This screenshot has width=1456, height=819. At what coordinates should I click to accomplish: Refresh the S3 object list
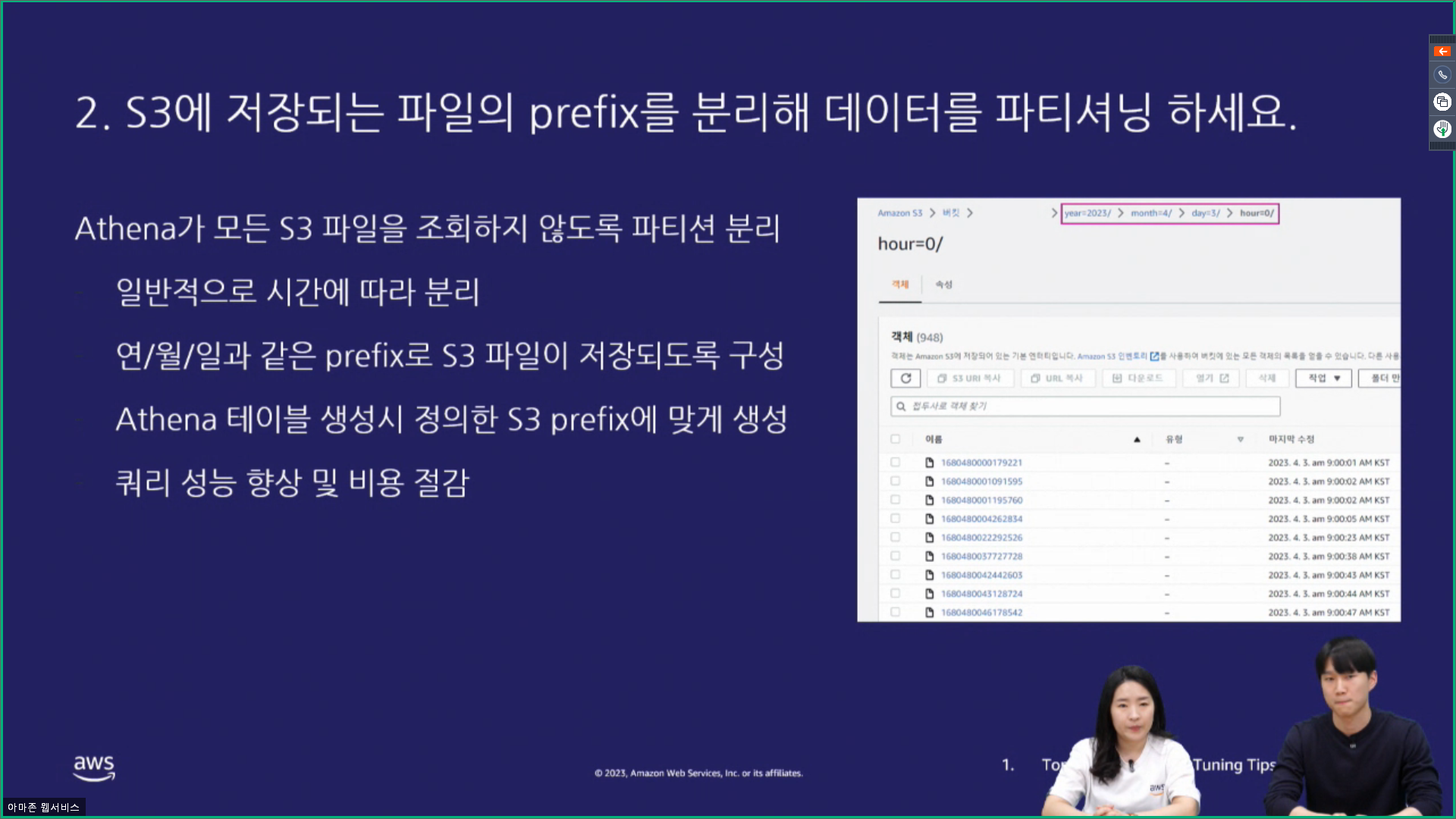(905, 378)
